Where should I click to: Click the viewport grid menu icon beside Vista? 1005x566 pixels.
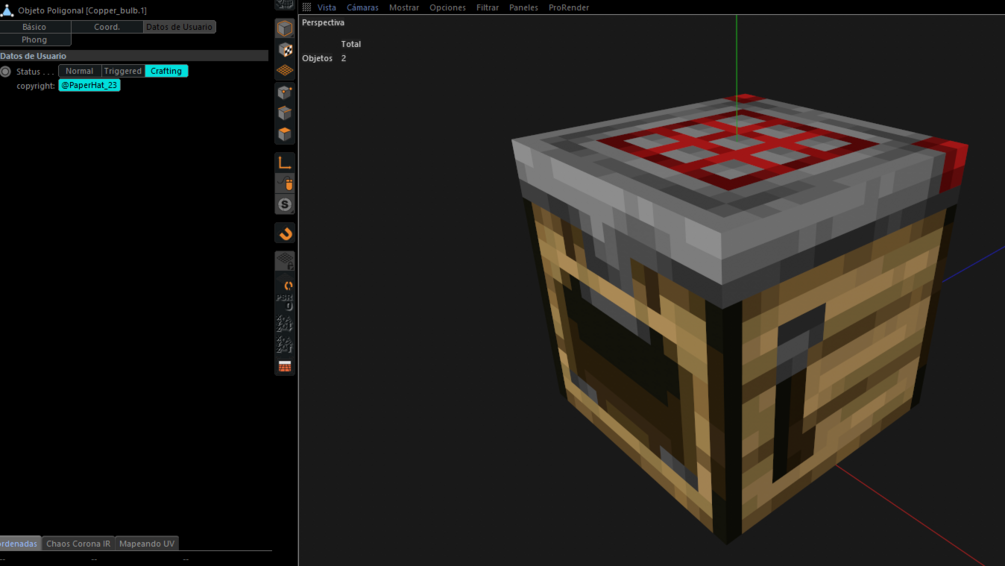tap(307, 7)
